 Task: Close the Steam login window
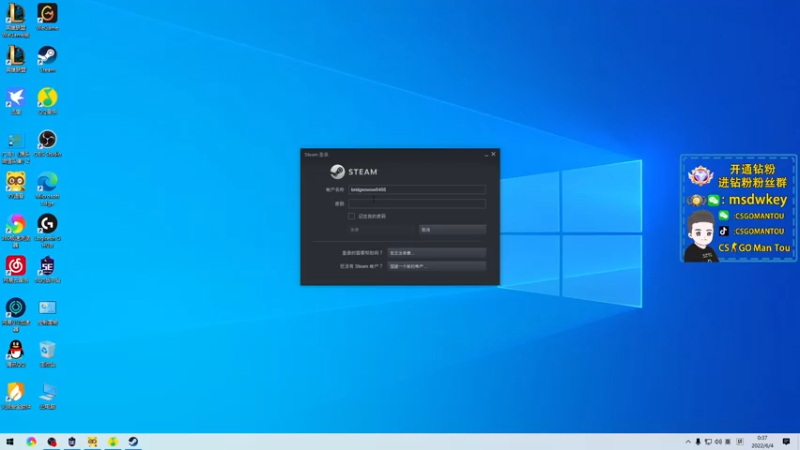click(x=493, y=154)
